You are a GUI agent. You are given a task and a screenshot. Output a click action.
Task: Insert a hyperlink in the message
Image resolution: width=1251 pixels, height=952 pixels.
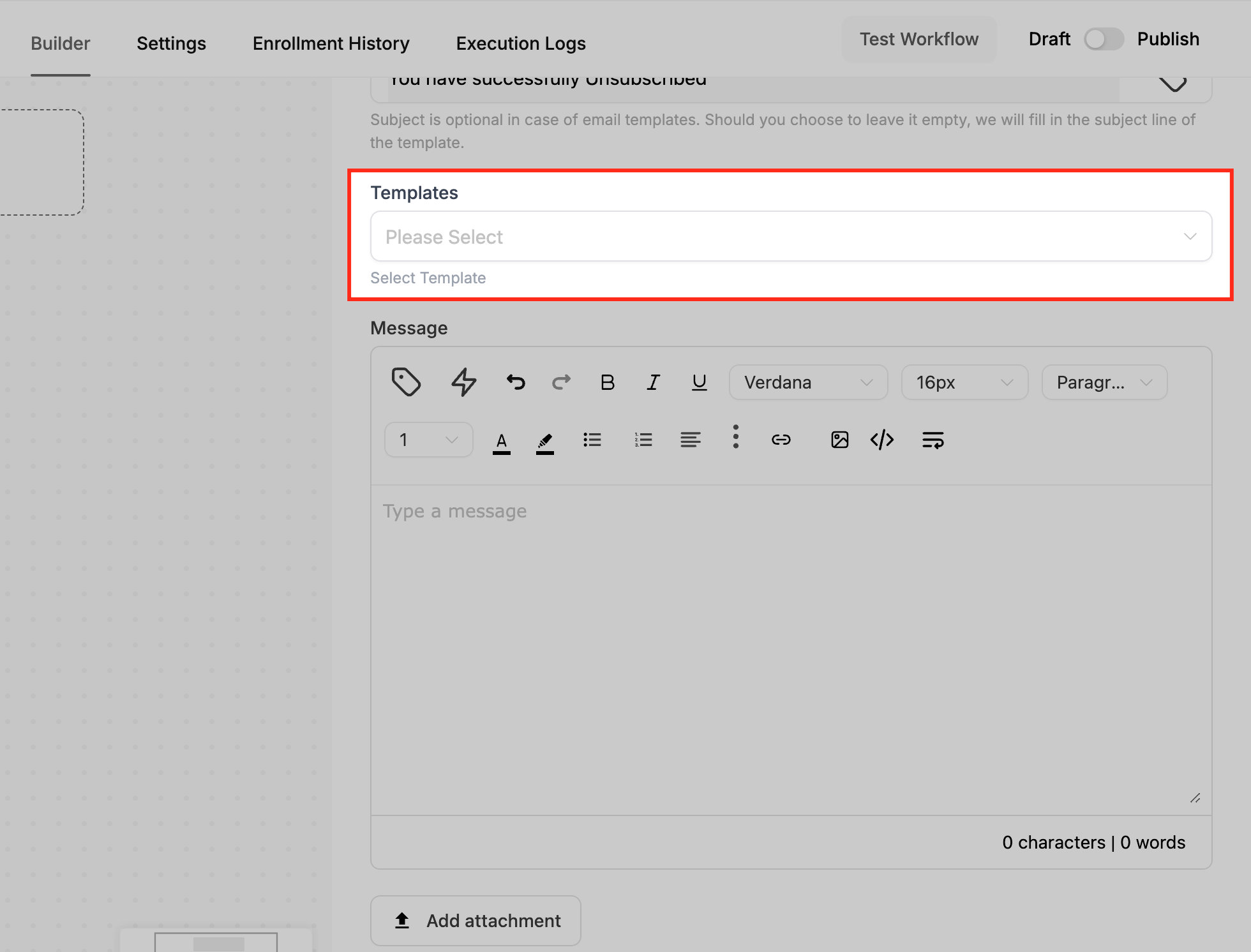tap(781, 440)
